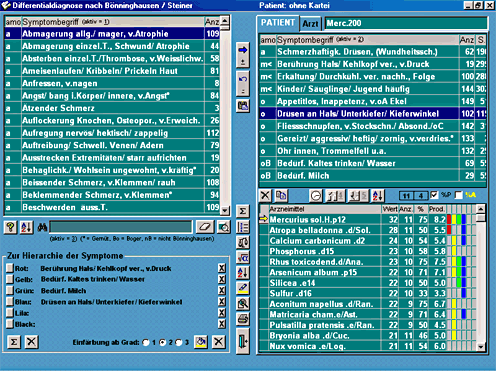Clear the search field with the eraser icon
The image size is (496, 372).
coord(205,227)
